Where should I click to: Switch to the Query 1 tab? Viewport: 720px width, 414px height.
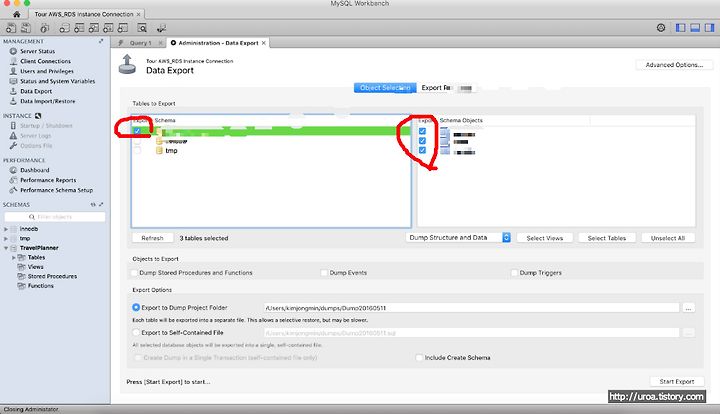[140, 43]
